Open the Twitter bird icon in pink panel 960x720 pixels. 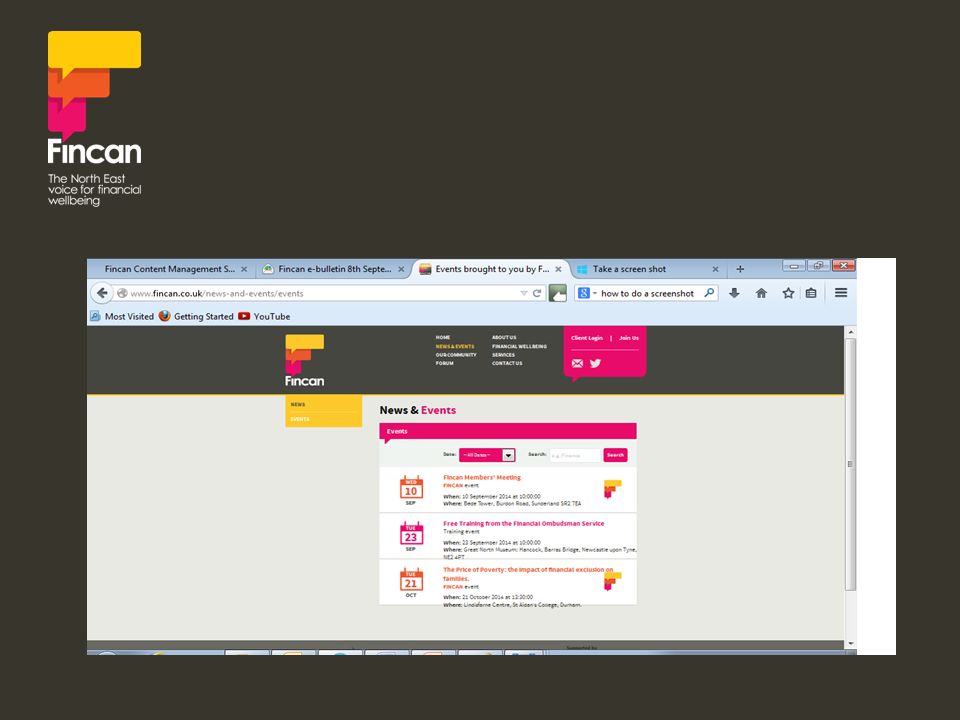click(595, 364)
